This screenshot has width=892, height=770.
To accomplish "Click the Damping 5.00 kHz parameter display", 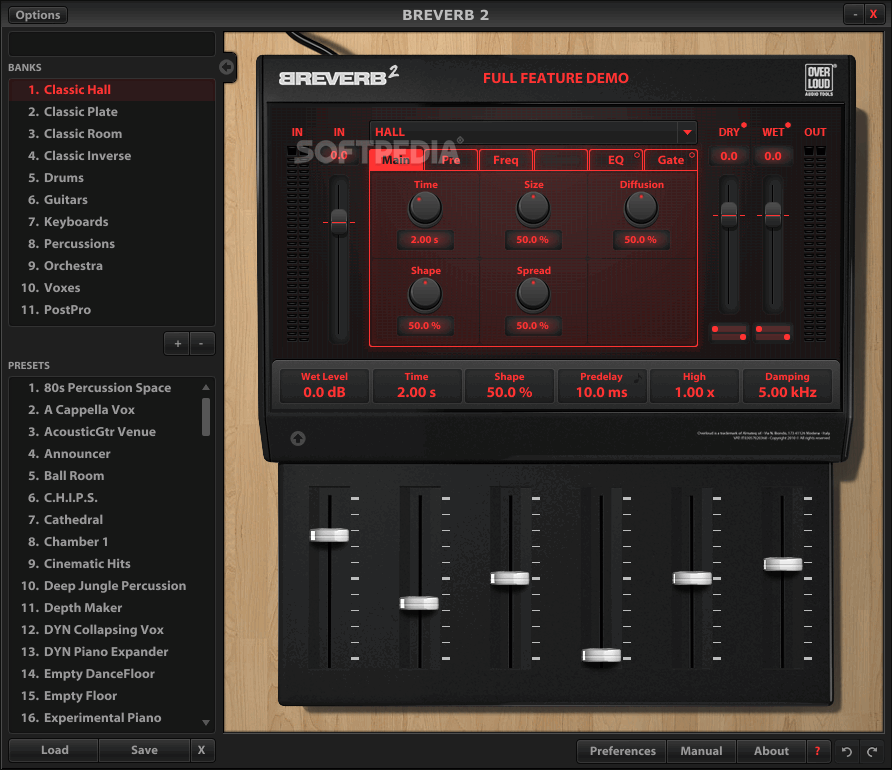I will click(787, 386).
